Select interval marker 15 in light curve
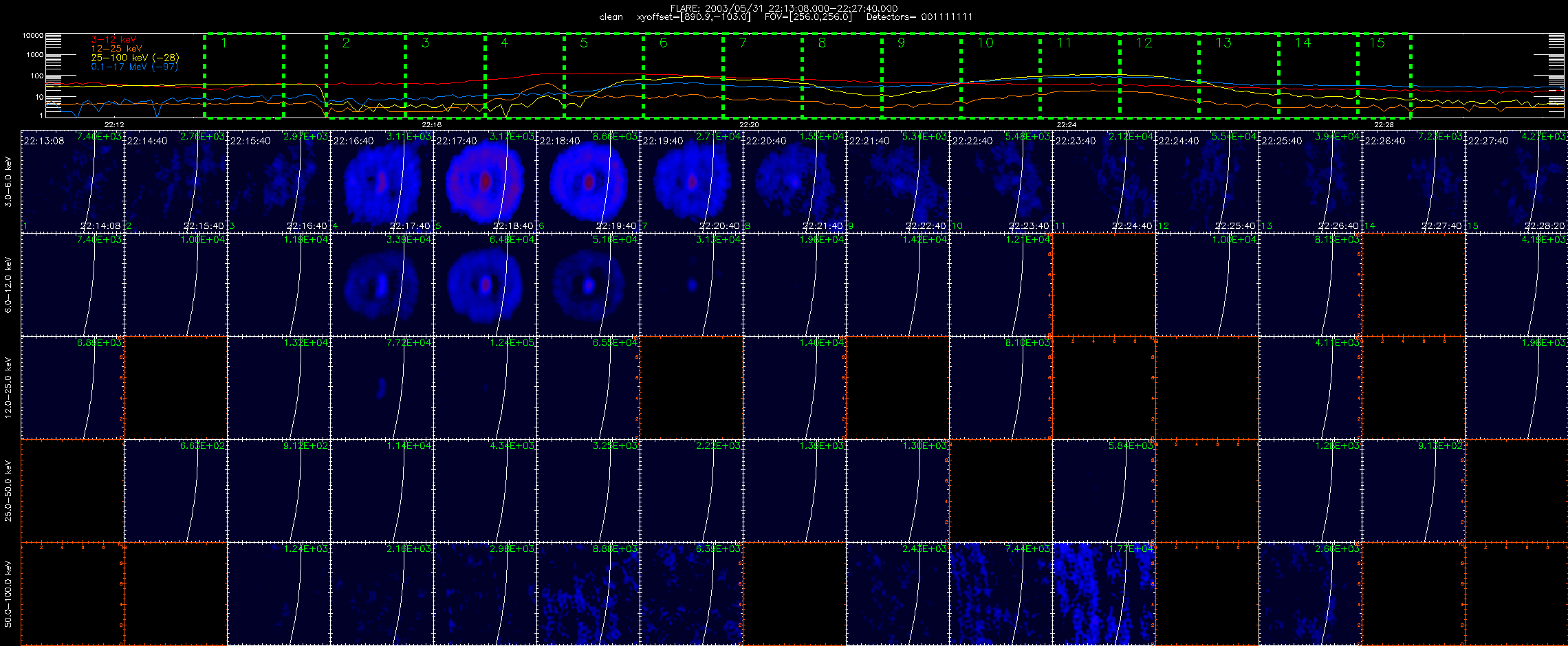This screenshot has width=1568, height=646. (x=1377, y=43)
